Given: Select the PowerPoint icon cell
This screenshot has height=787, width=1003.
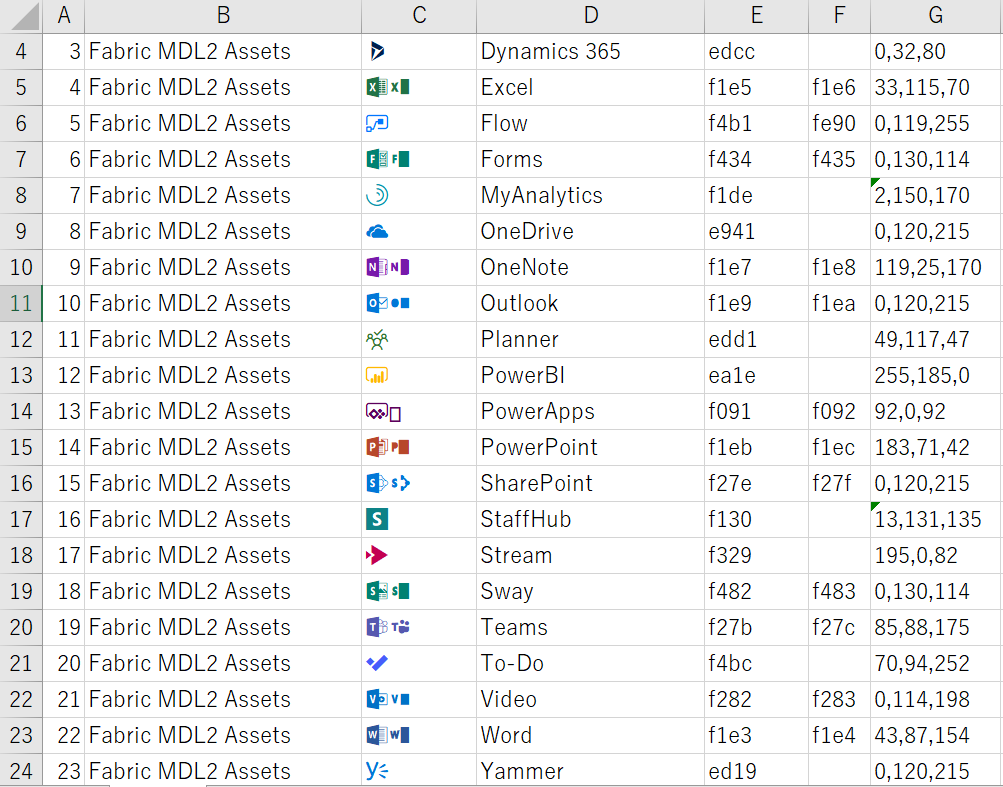Looking at the screenshot, I should 419,447.
